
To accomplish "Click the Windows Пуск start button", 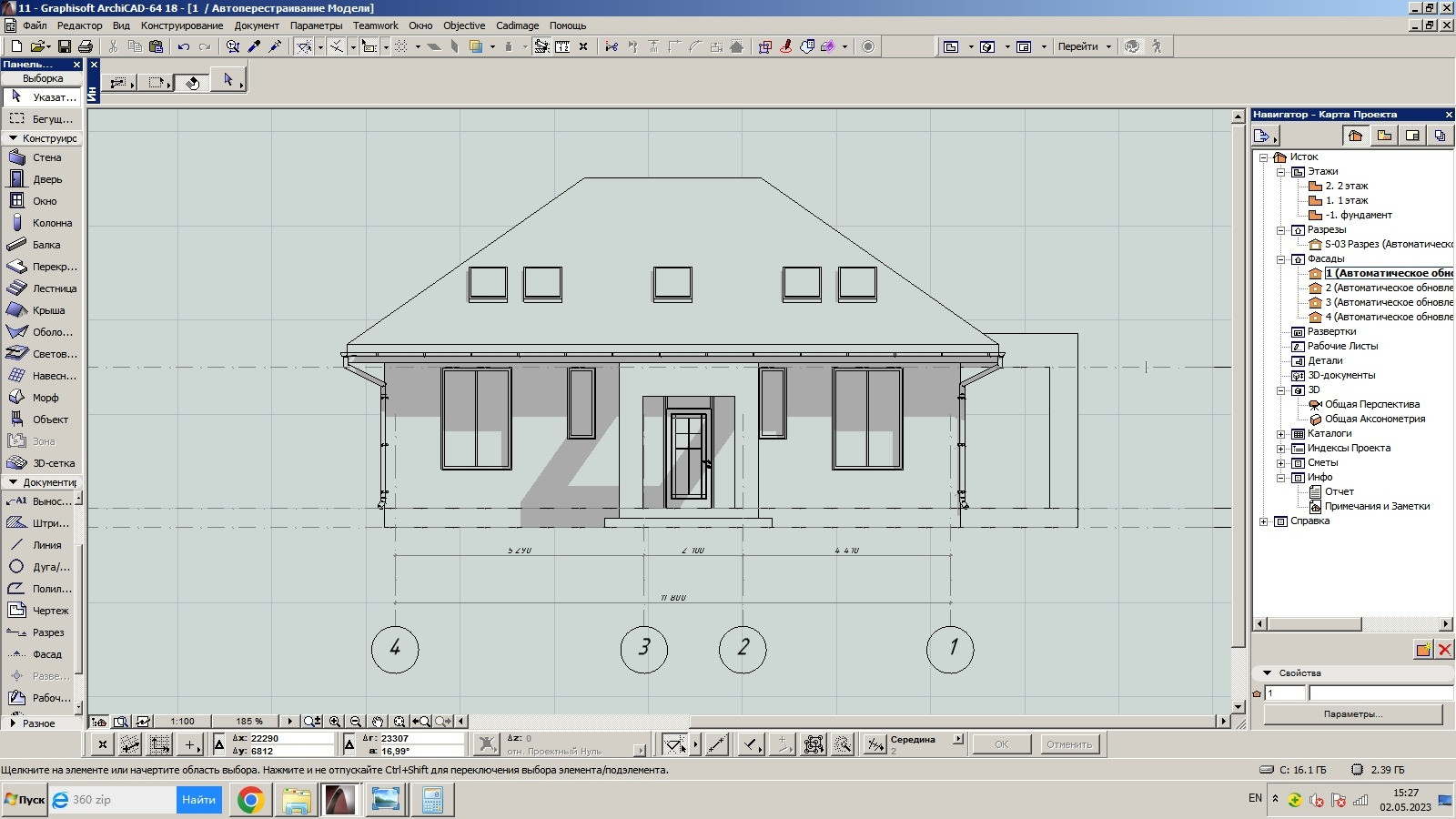I will [25, 800].
